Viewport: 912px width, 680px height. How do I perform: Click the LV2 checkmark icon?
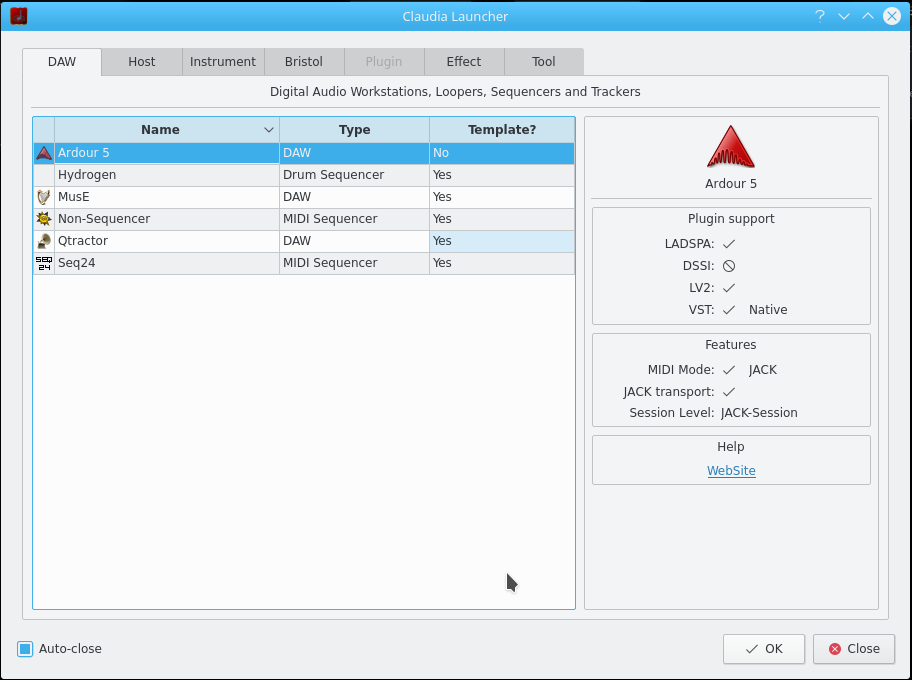click(729, 288)
